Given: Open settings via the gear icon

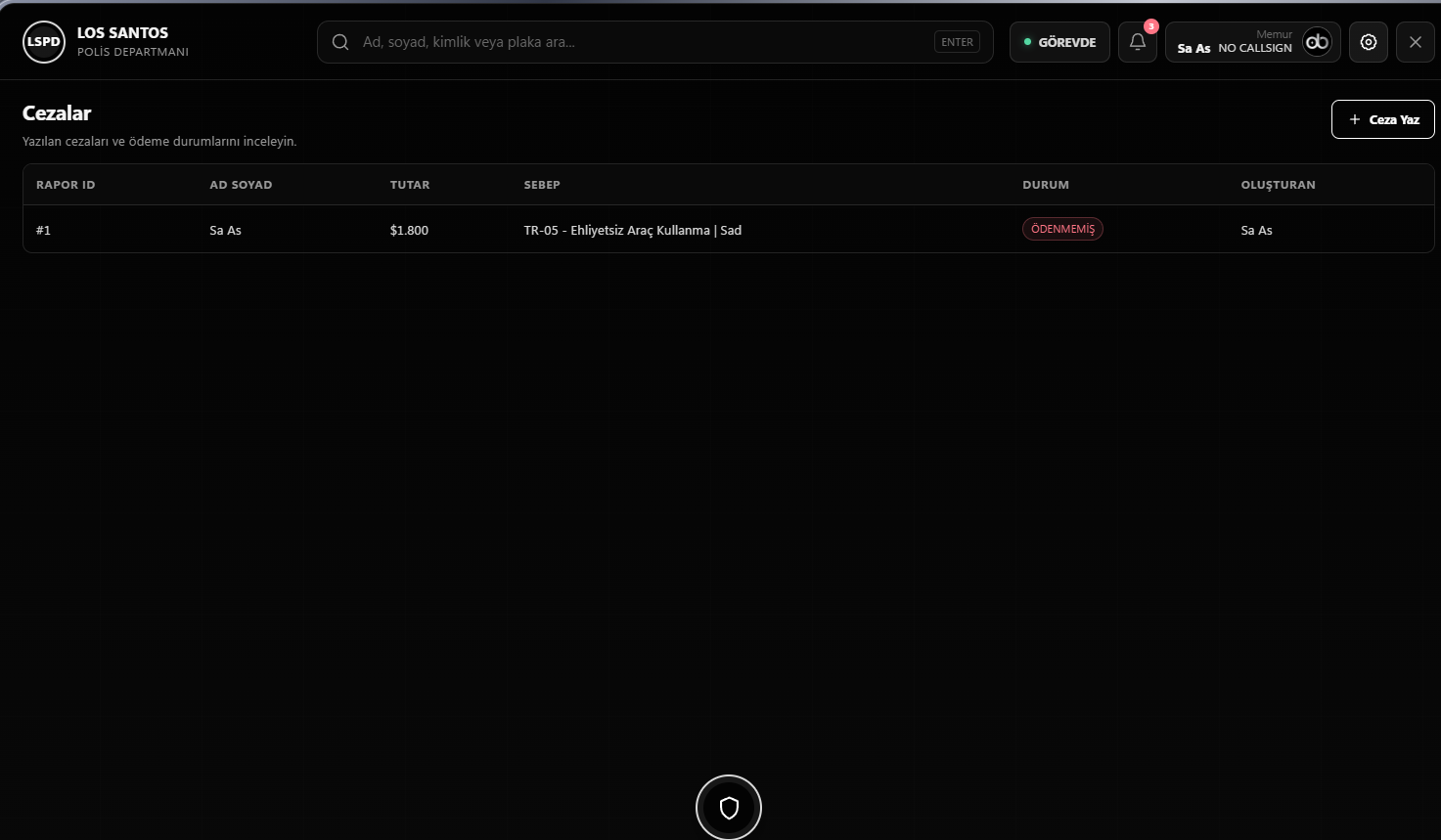Looking at the screenshot, I should coord(1369,42).
